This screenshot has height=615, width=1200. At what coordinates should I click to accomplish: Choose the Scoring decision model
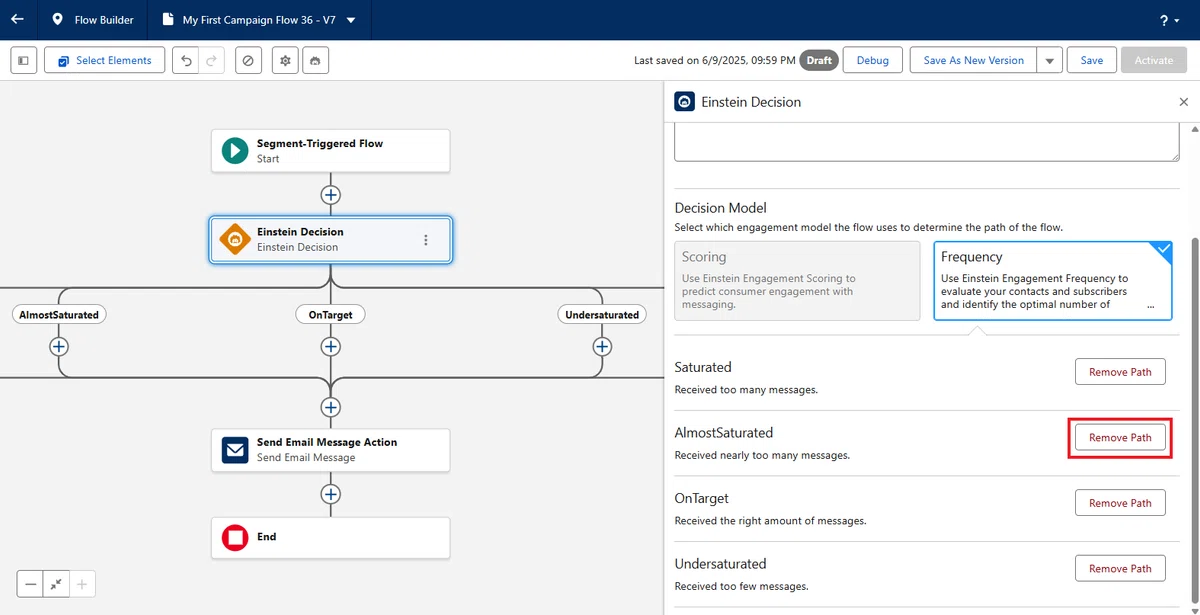(797, 280)
